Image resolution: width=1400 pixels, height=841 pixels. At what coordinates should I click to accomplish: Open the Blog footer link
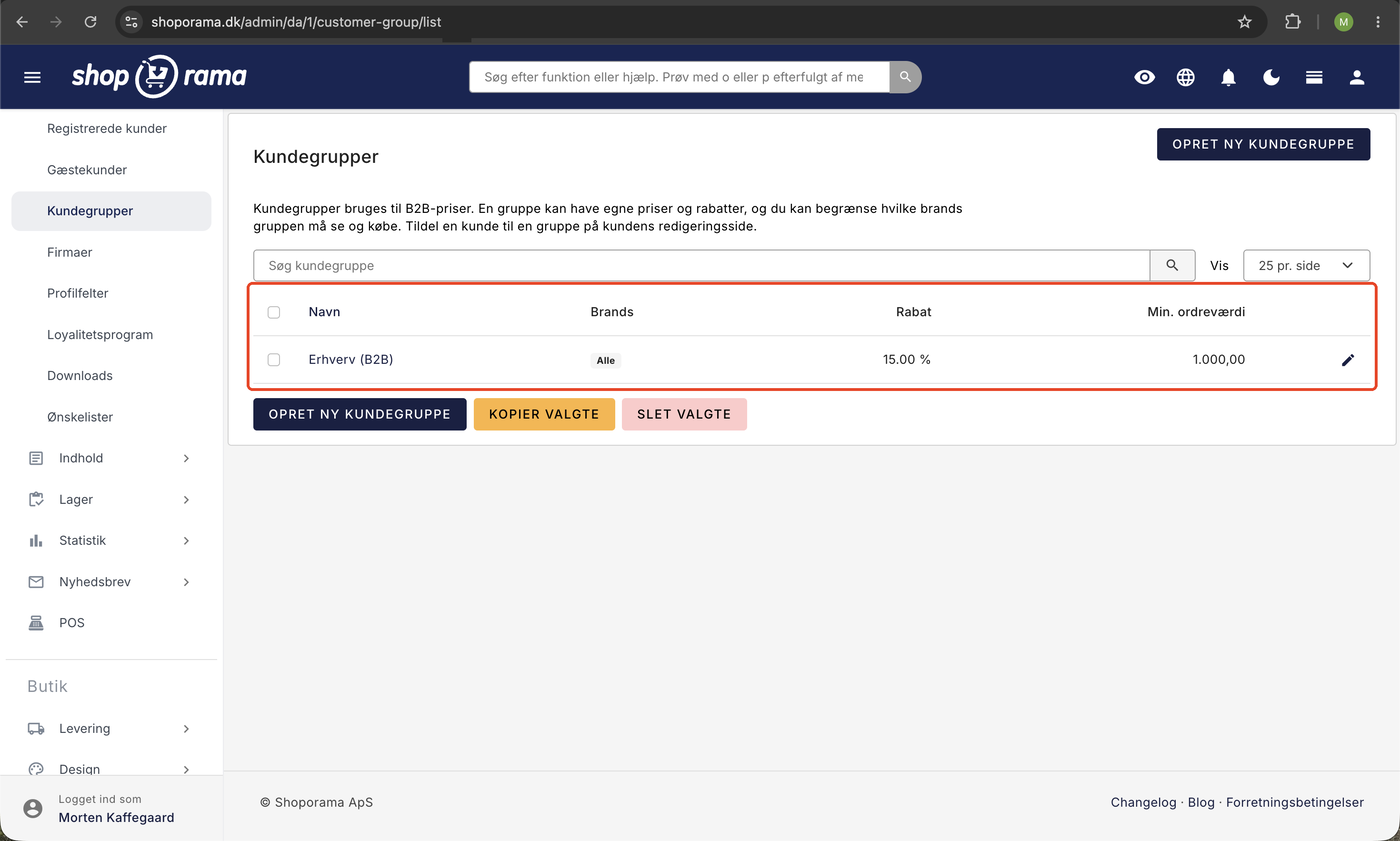[x=1201, y=802]
